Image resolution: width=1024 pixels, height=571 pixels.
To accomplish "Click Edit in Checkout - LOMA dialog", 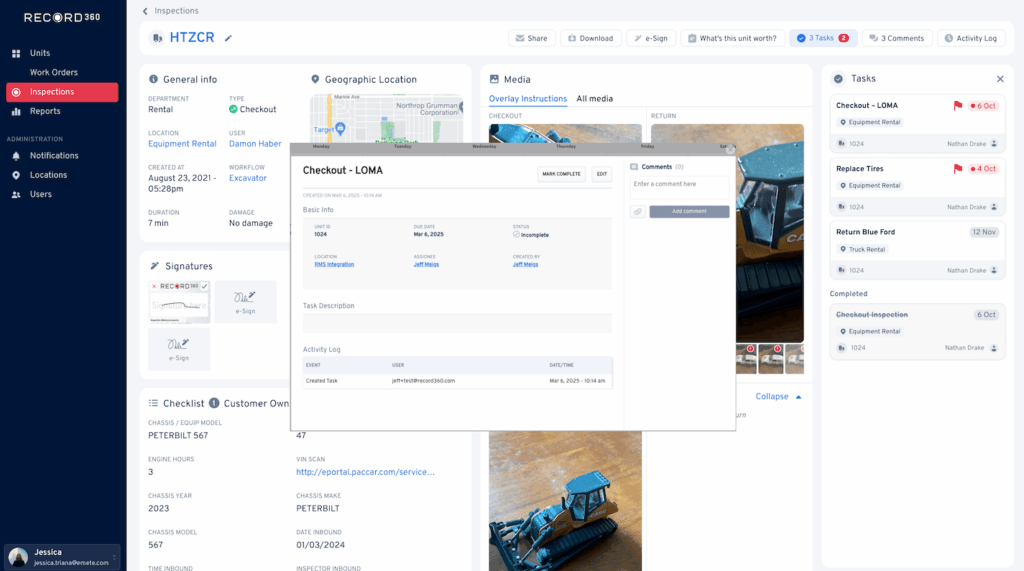I will (x=601, y=174).
